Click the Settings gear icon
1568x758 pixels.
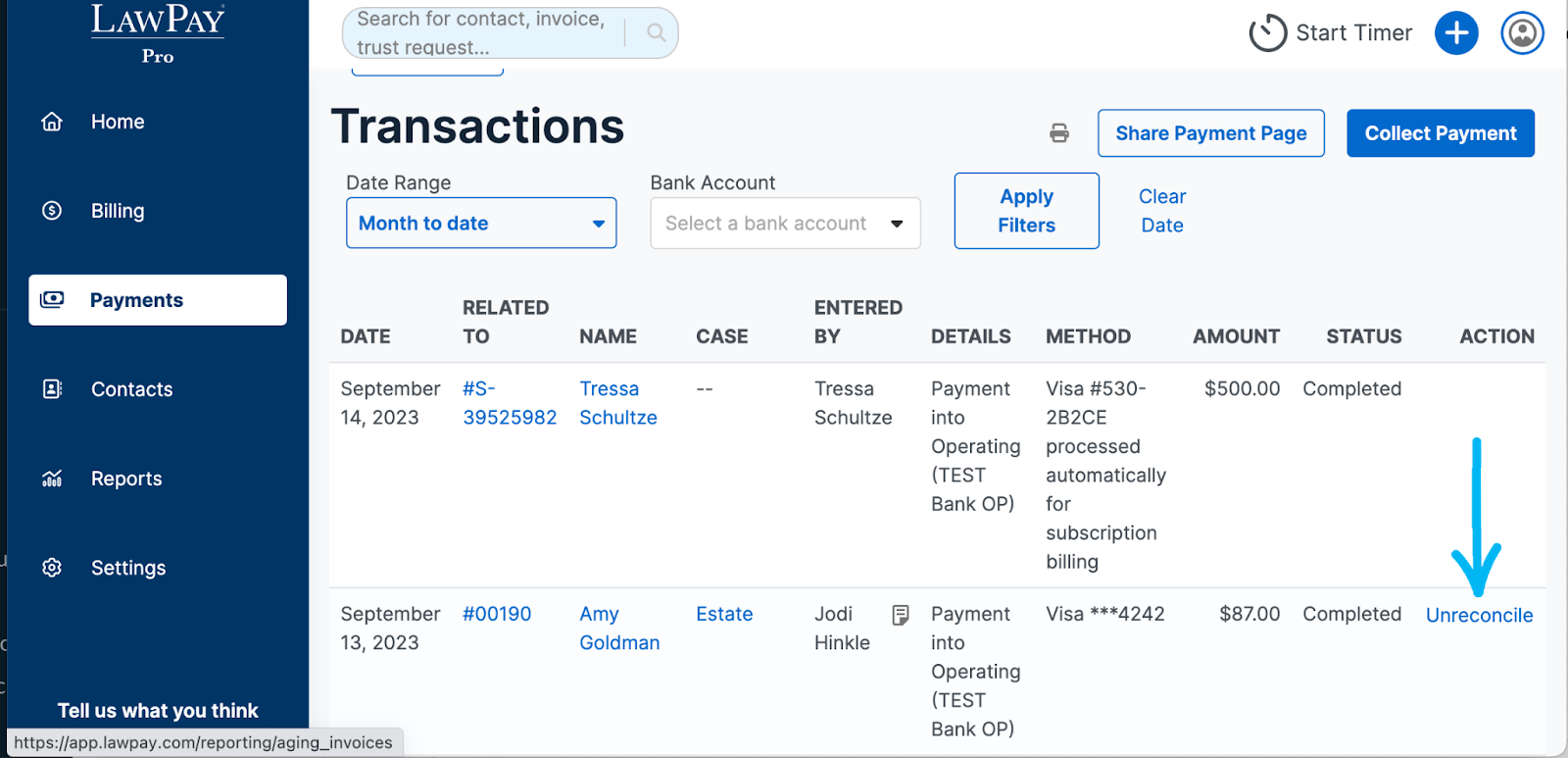tap(52, 568)
